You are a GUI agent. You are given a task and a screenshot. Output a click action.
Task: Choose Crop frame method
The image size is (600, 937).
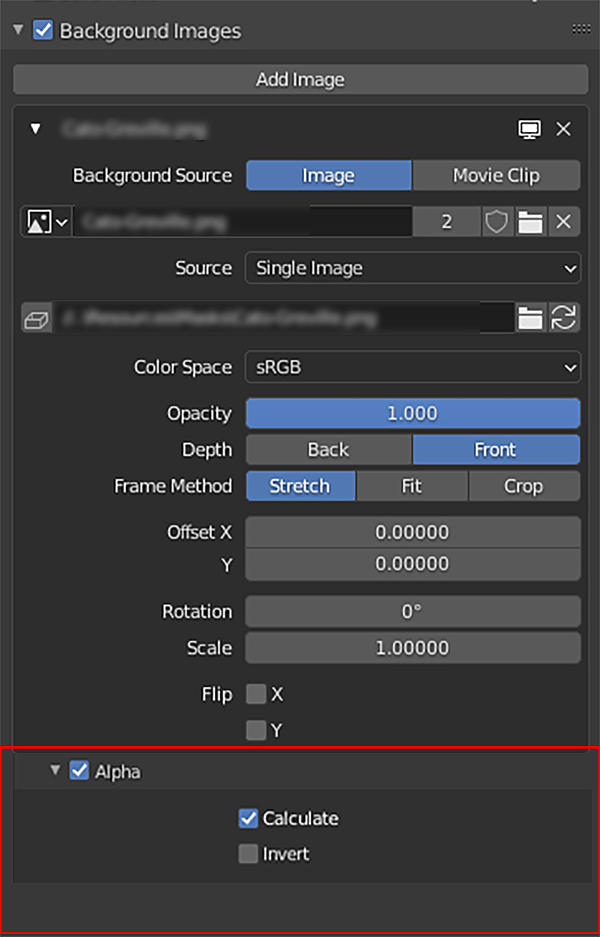tap(524, 486)
